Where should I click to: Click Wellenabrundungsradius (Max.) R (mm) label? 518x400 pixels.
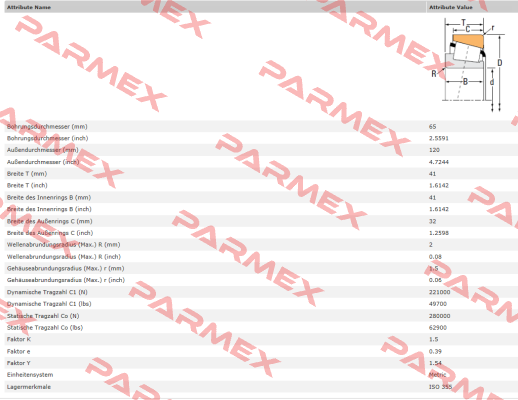point(63,245)
